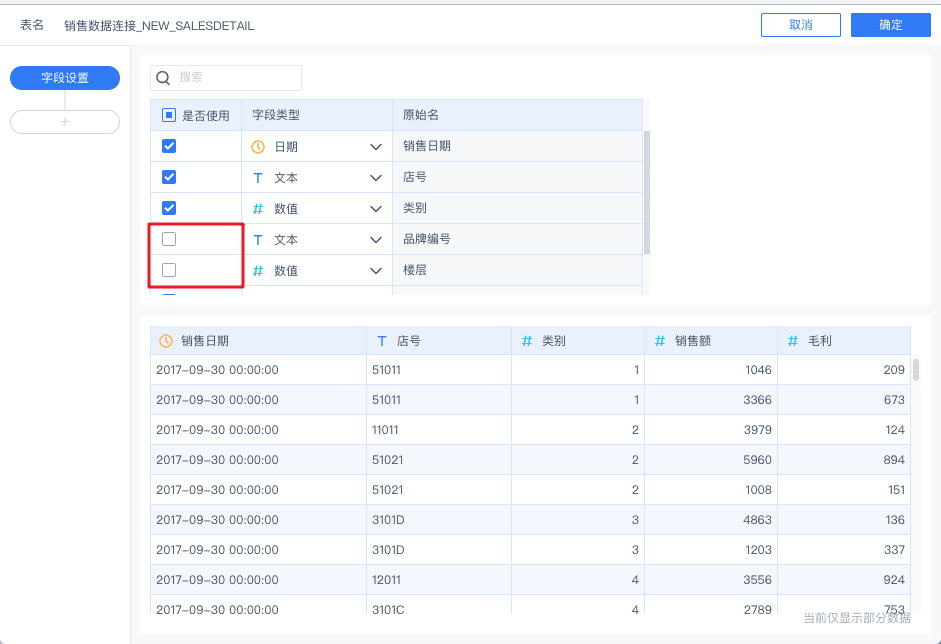Screen dimensions: 941x644
Task: Expand field type dropdown for 销售日期
Action: tap(376, 147)
